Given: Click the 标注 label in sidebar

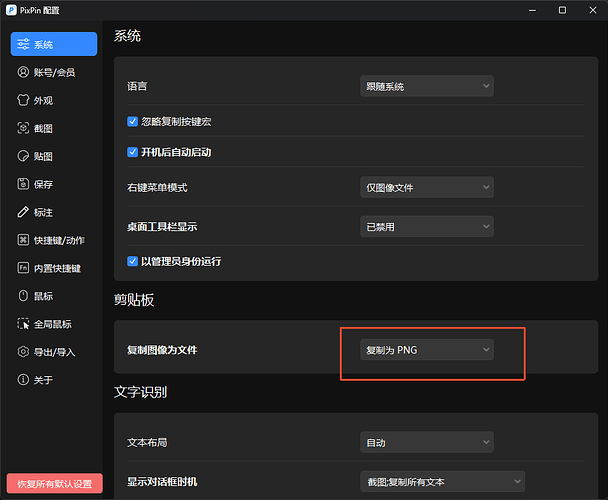Looking at the screenshot, I should (43, 213).
